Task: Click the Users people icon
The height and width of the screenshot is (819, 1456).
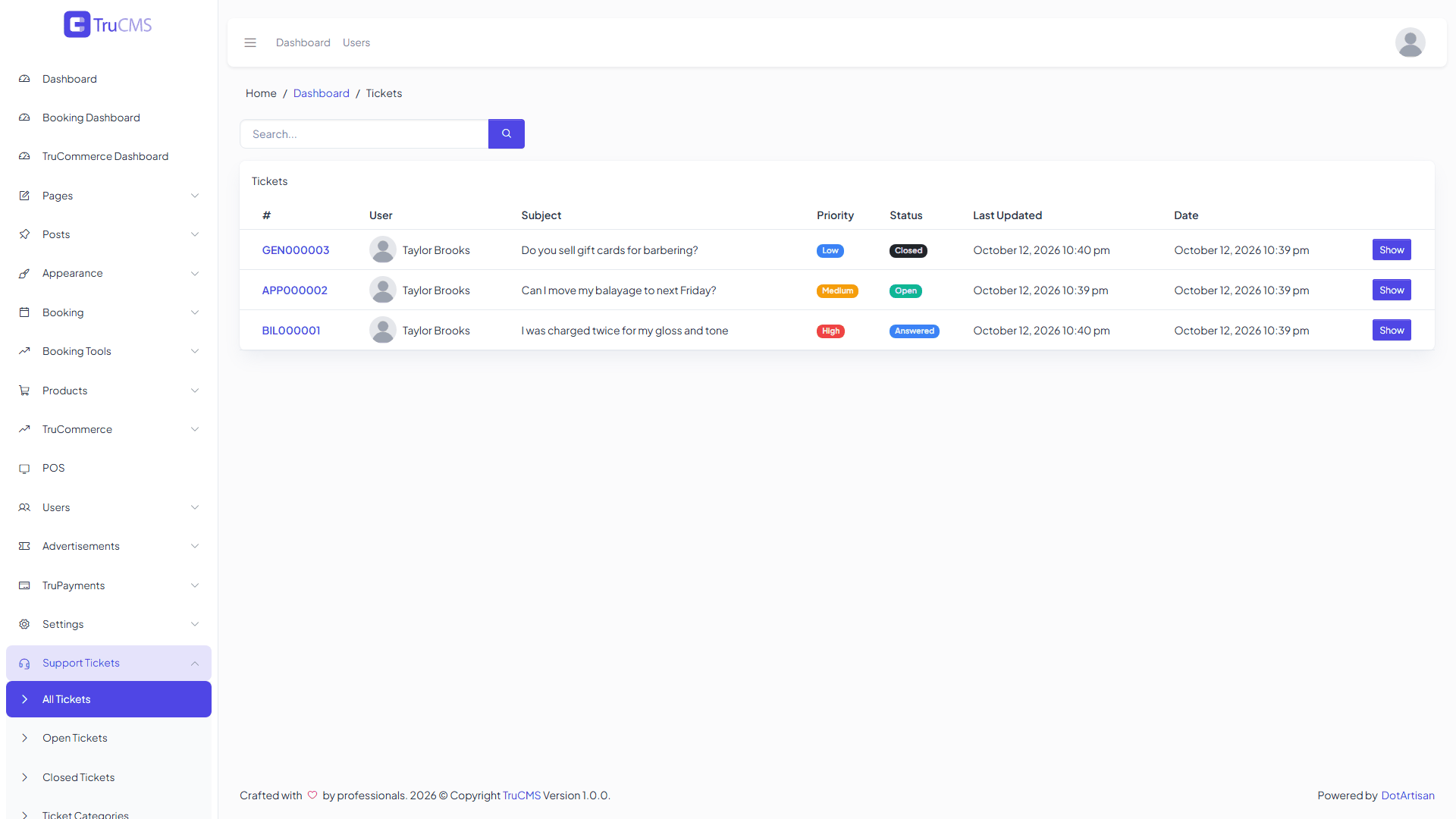Action: click(24, 507)
